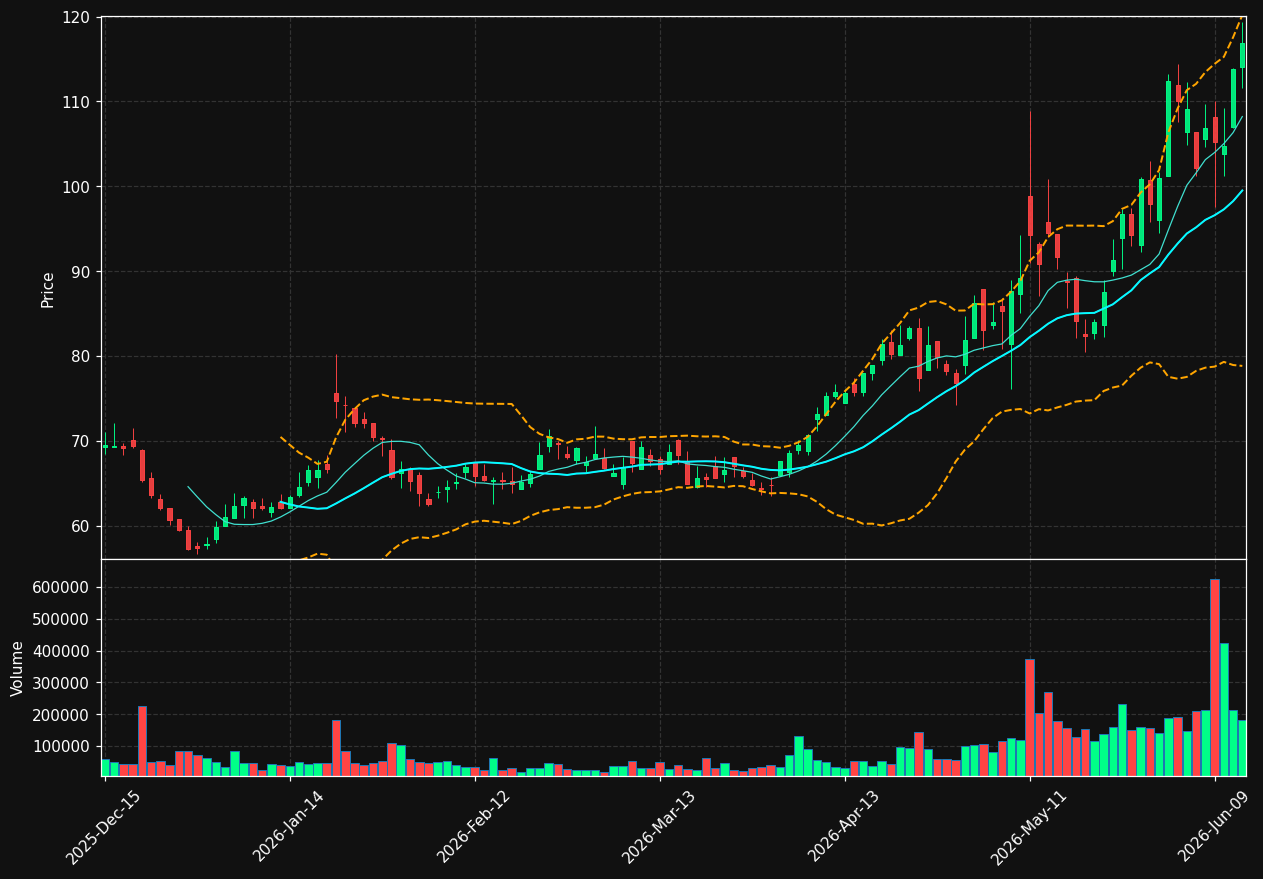
Task: Click the 300000 volume tick label
Action: [x=62, y=683]
